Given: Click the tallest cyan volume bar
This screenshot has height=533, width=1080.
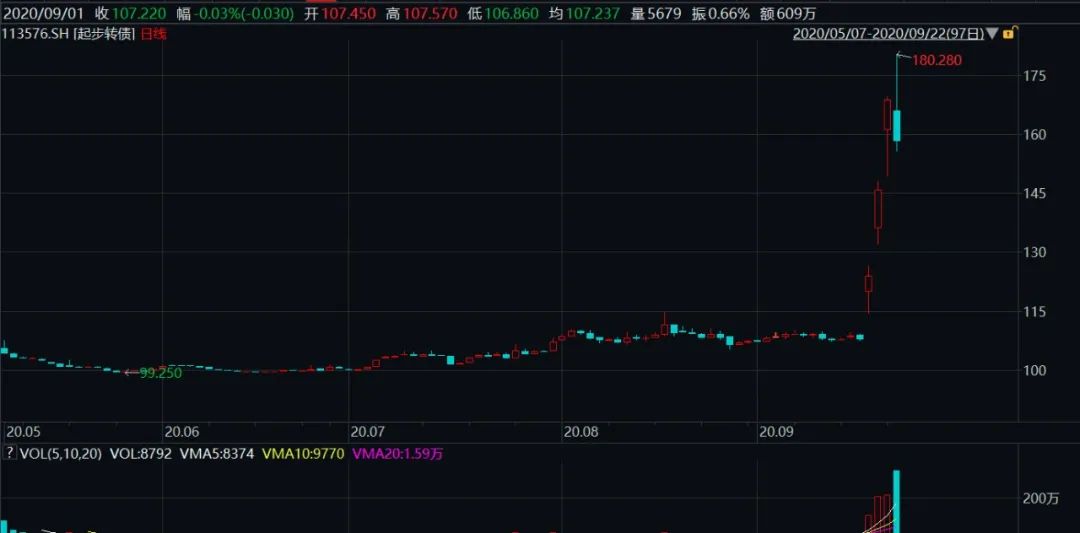Looking at the screenshot, I should [x=897, y=502].
